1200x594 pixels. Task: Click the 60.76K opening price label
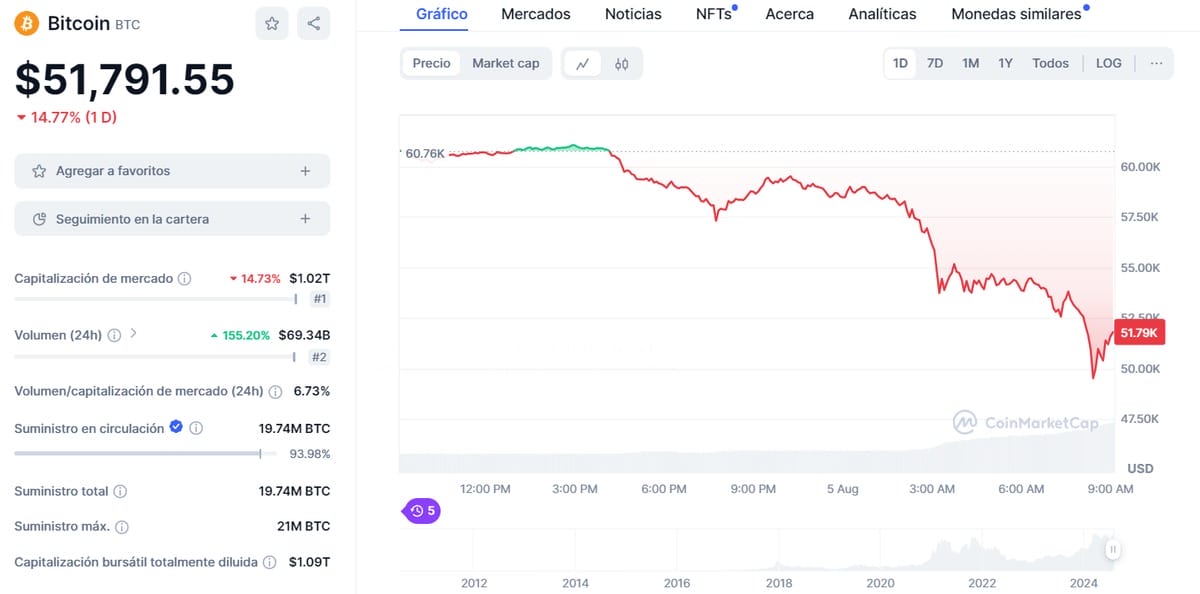(425, 153)
